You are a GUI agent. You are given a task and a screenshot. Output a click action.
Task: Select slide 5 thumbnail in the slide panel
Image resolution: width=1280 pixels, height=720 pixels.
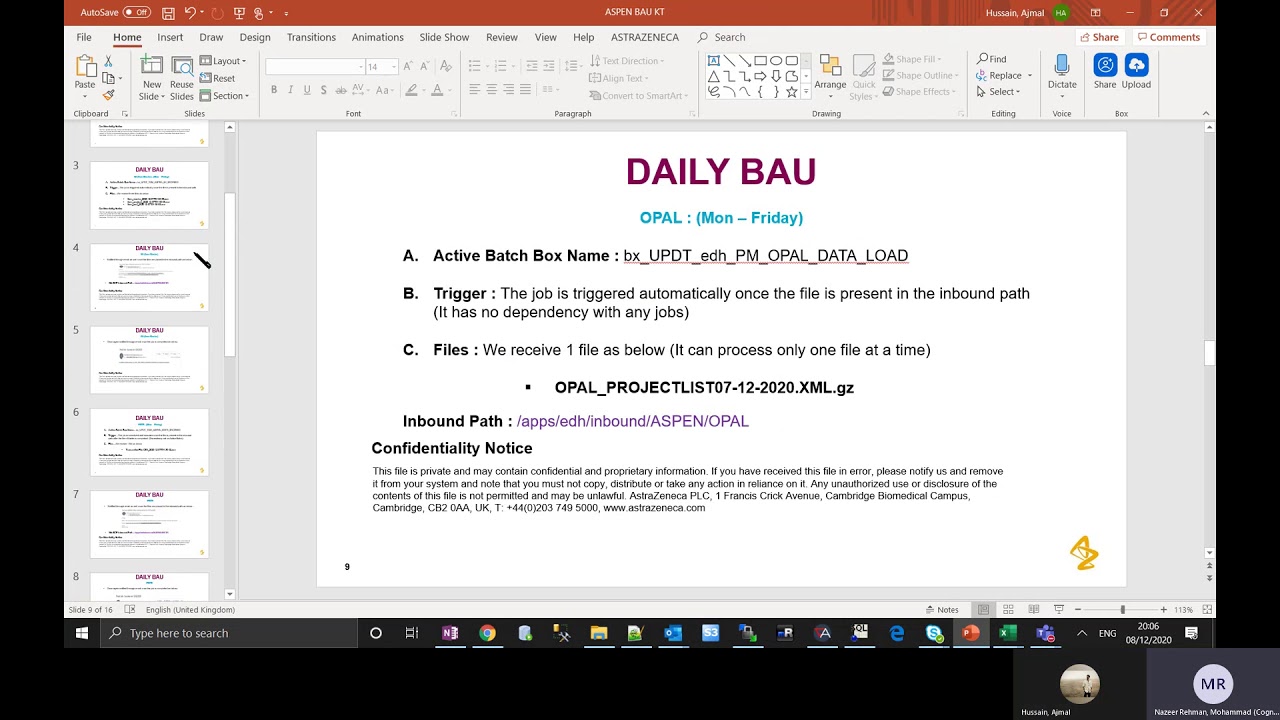click(149, 359)
